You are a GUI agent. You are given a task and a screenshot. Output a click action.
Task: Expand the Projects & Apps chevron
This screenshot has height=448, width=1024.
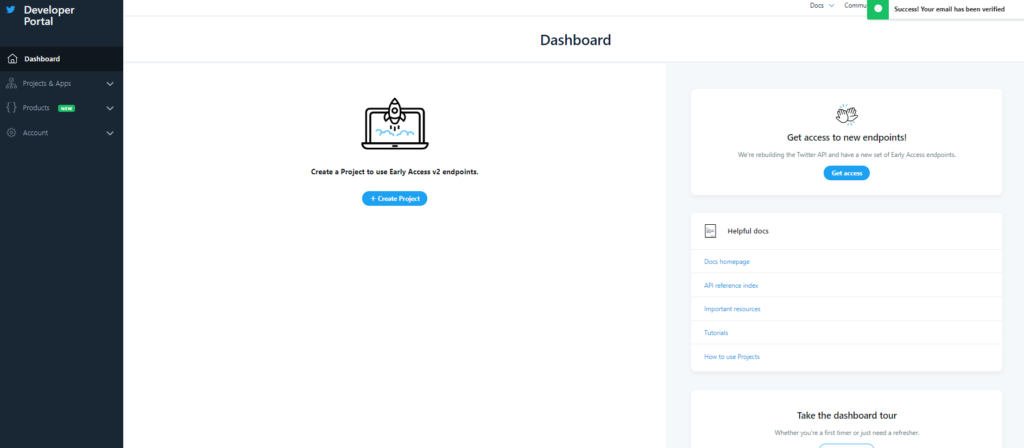pos(110,84)
